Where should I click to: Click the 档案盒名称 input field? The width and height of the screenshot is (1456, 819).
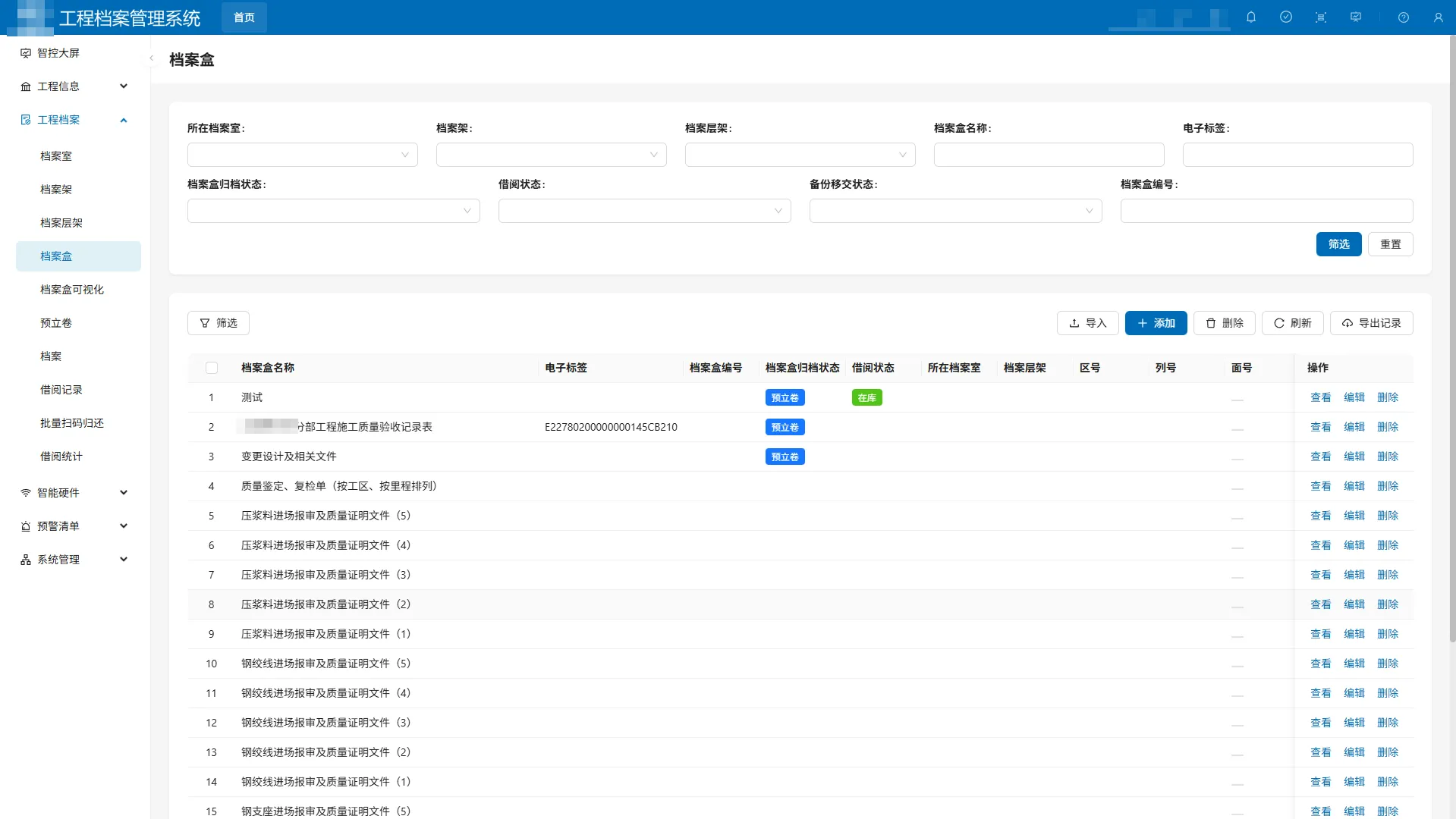1049,155
